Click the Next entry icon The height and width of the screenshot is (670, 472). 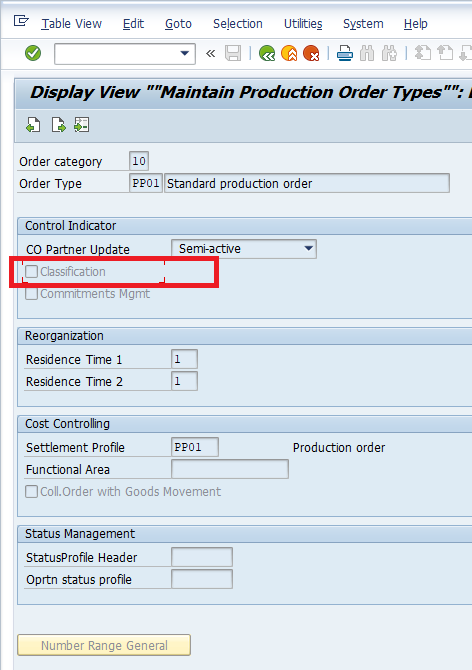[58, 125]
